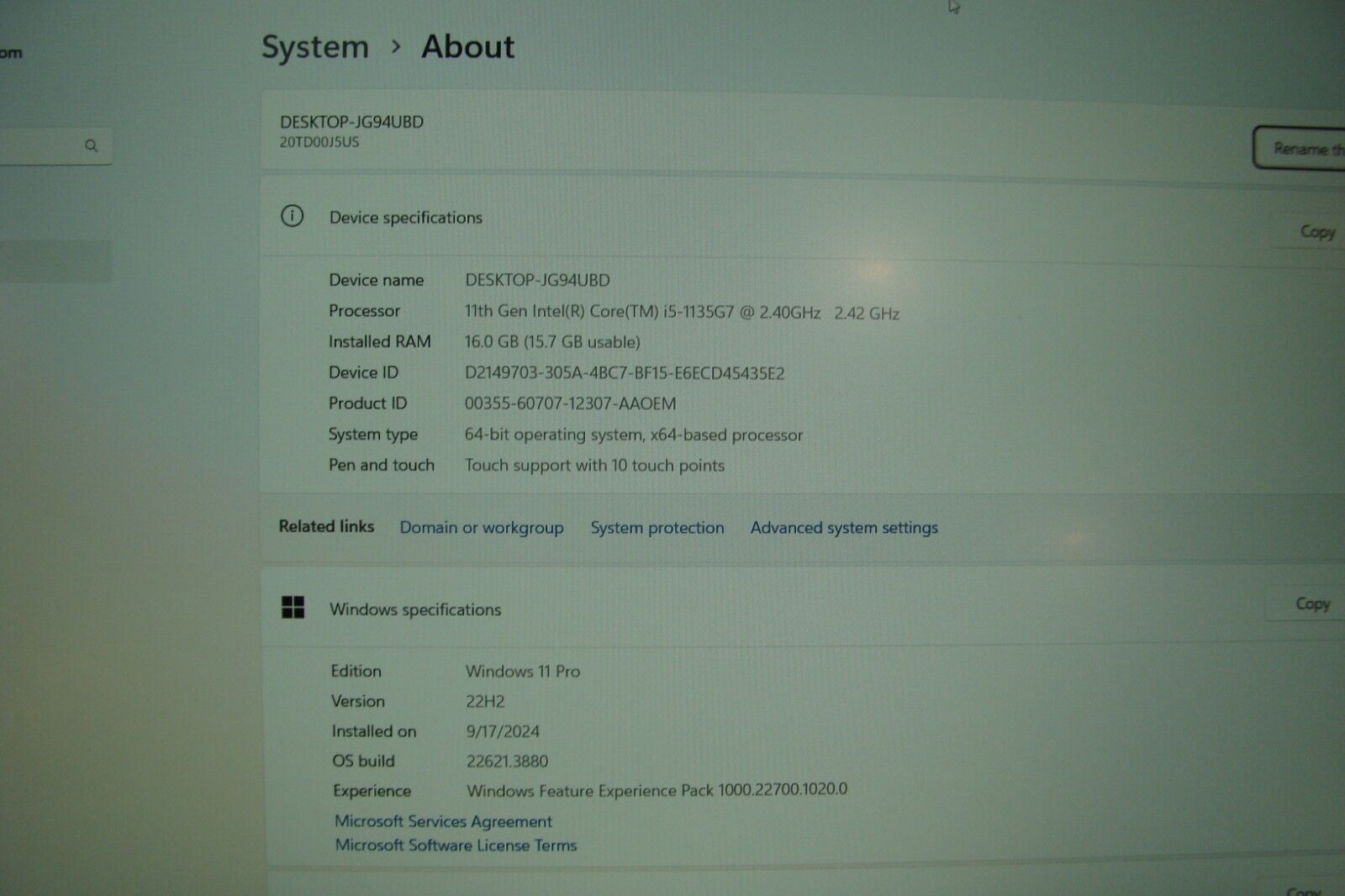Select OS build 22621.3880
The height and width of the screenshot is (896, 1345).
[x=507, y=762]
